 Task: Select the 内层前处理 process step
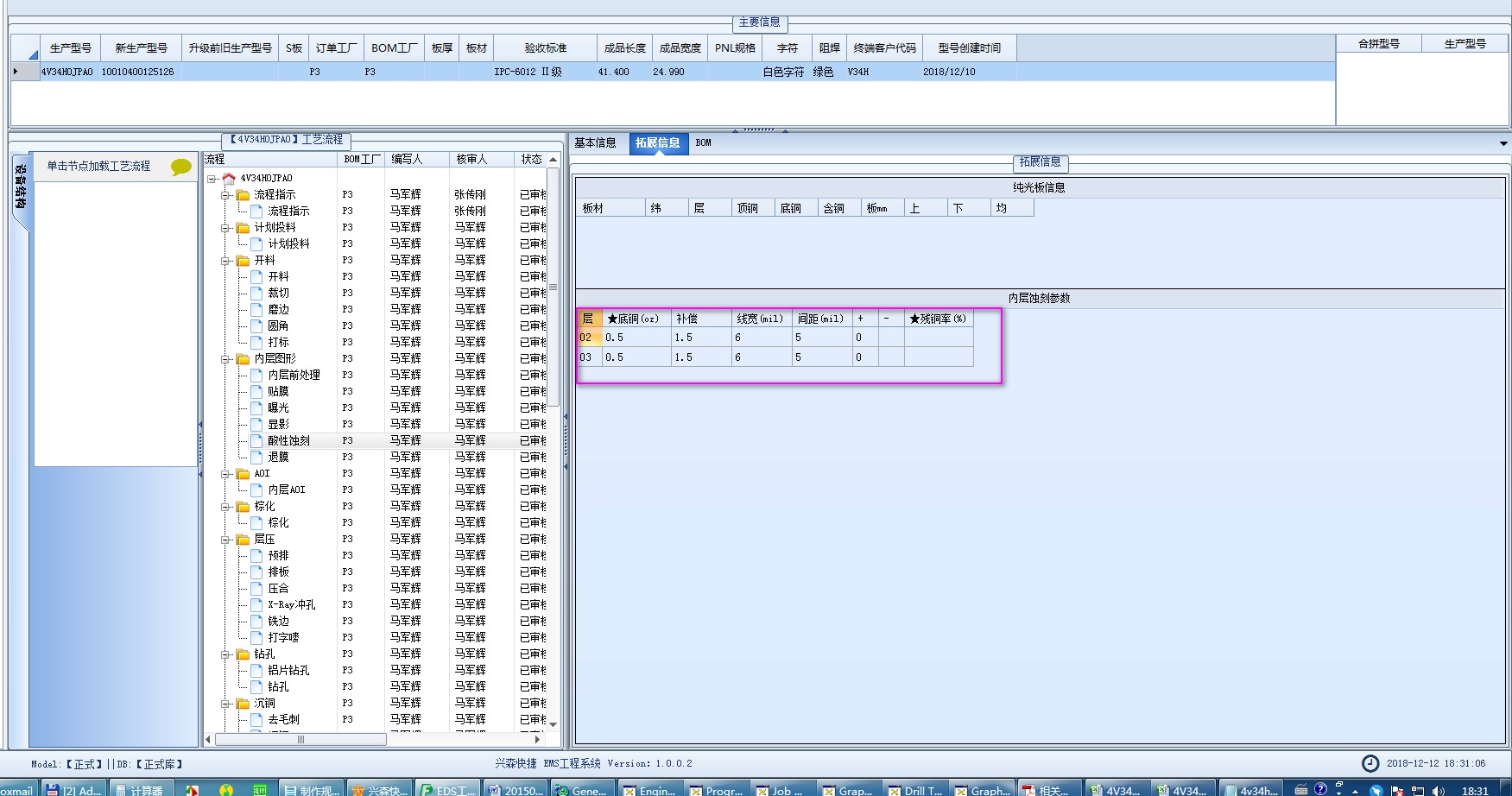point(294,376)
